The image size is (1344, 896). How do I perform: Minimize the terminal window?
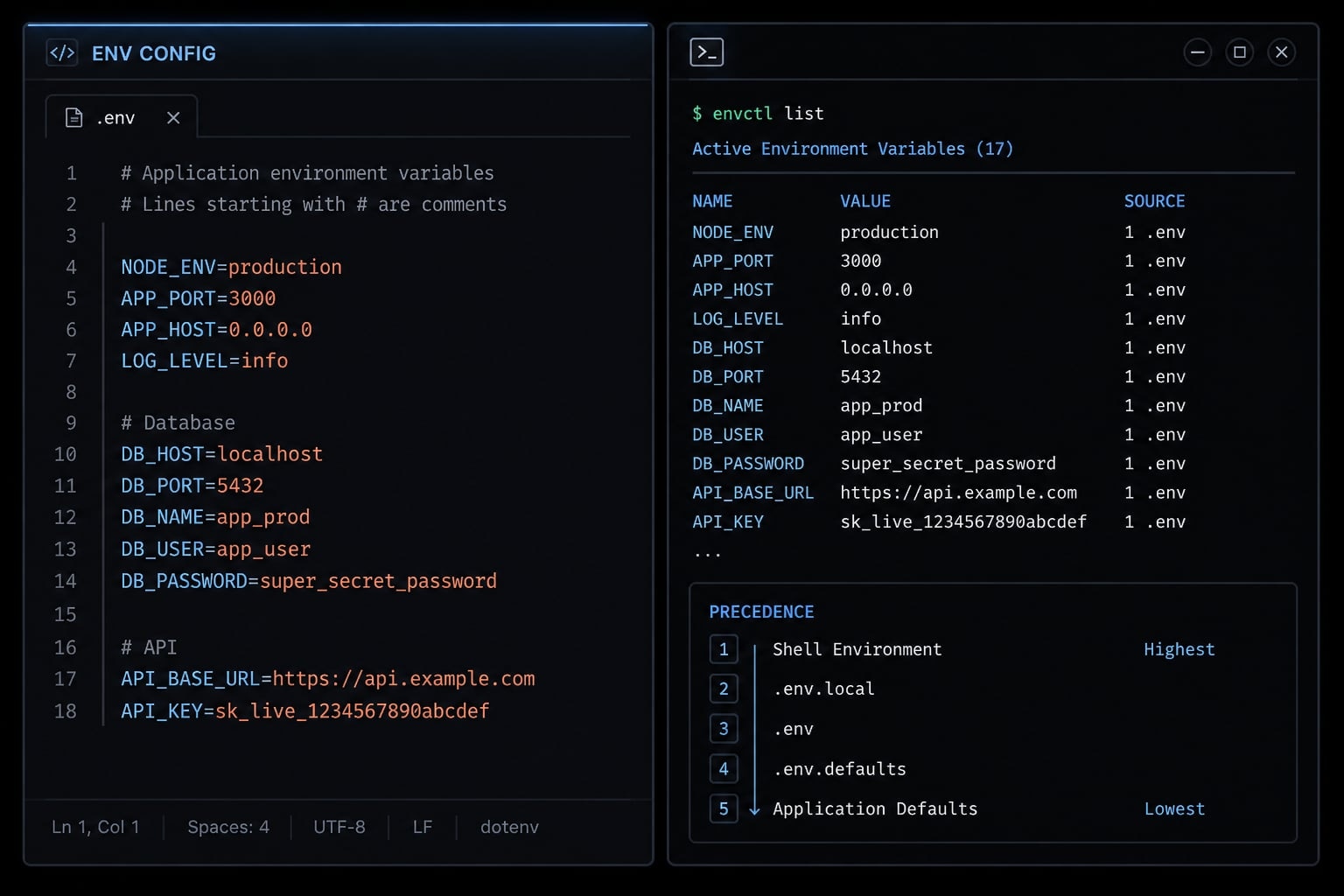(1198, 52)
